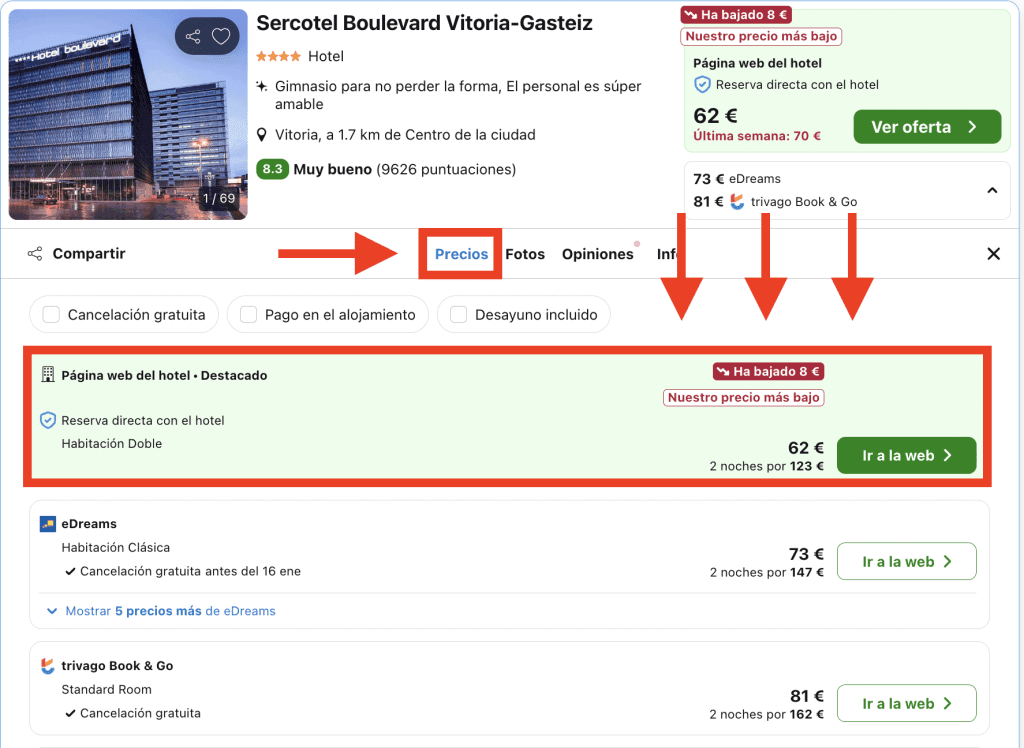Expand 5 more prices from eDreams
Image resolution: width=1024 pixels, height=748 pixels.
(x=160, y=611)
